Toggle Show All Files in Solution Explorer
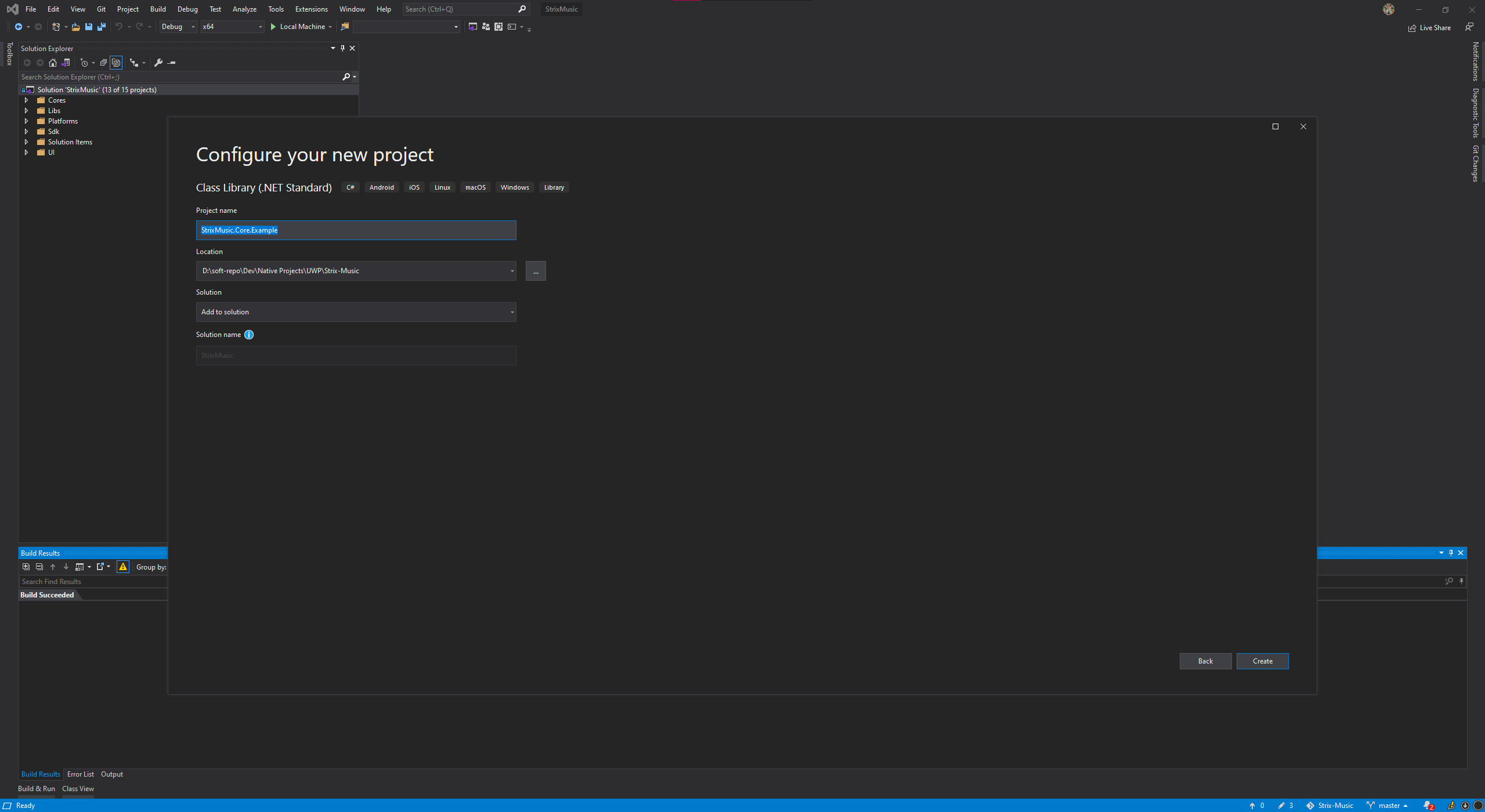This screenshot has width=1485, height=812. coord(116,63)
